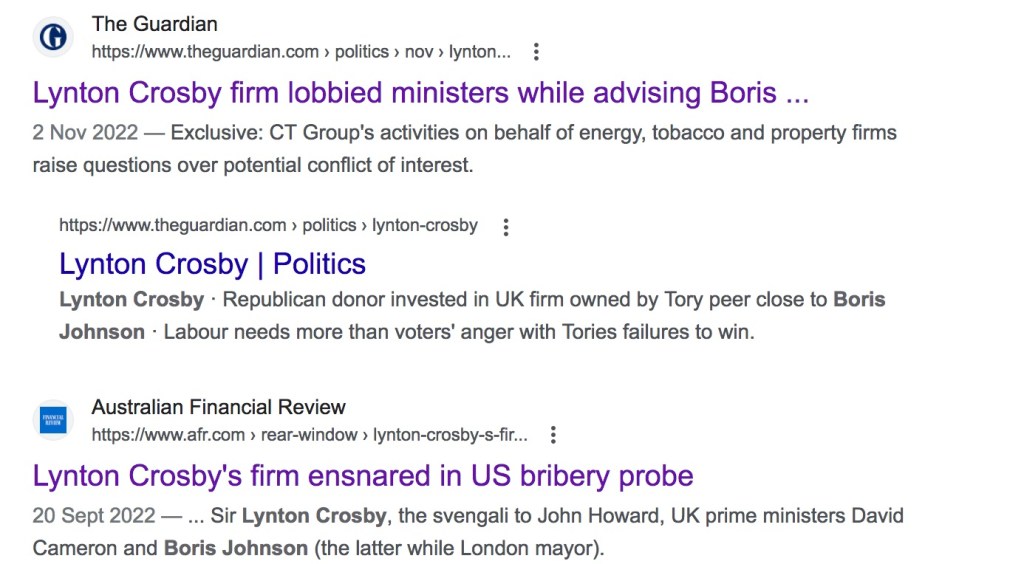Viewport: 1024px width, 564px height.
Task: Click the '20 Sept 2022' result date
Action: (94, 517)
